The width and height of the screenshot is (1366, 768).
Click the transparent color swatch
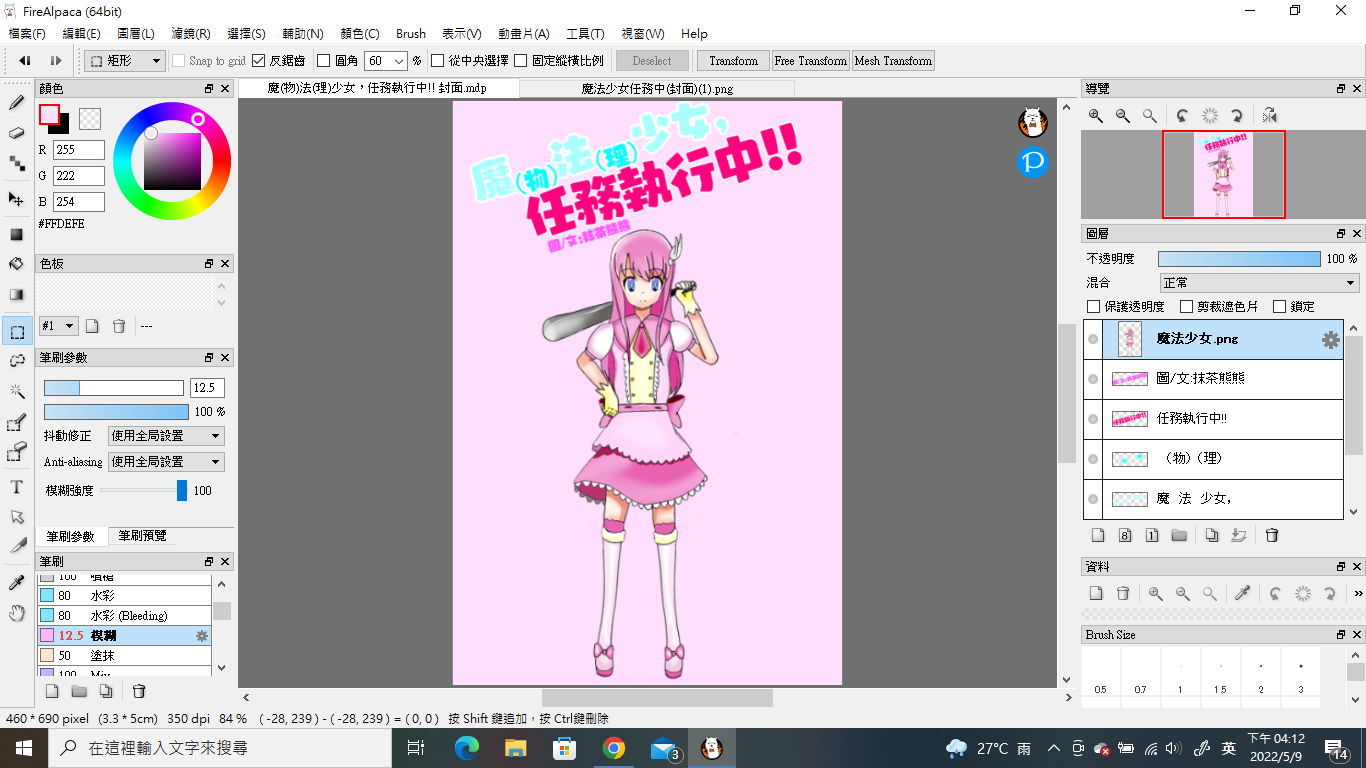coord(90,119)
